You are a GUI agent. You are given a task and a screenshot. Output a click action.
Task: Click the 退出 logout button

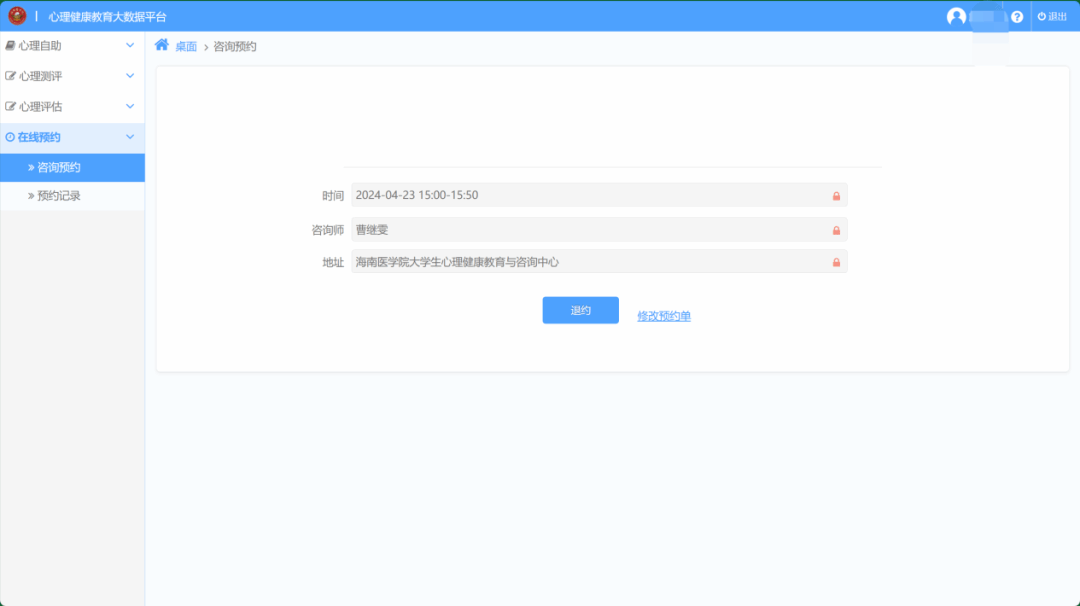[1052, 17]
